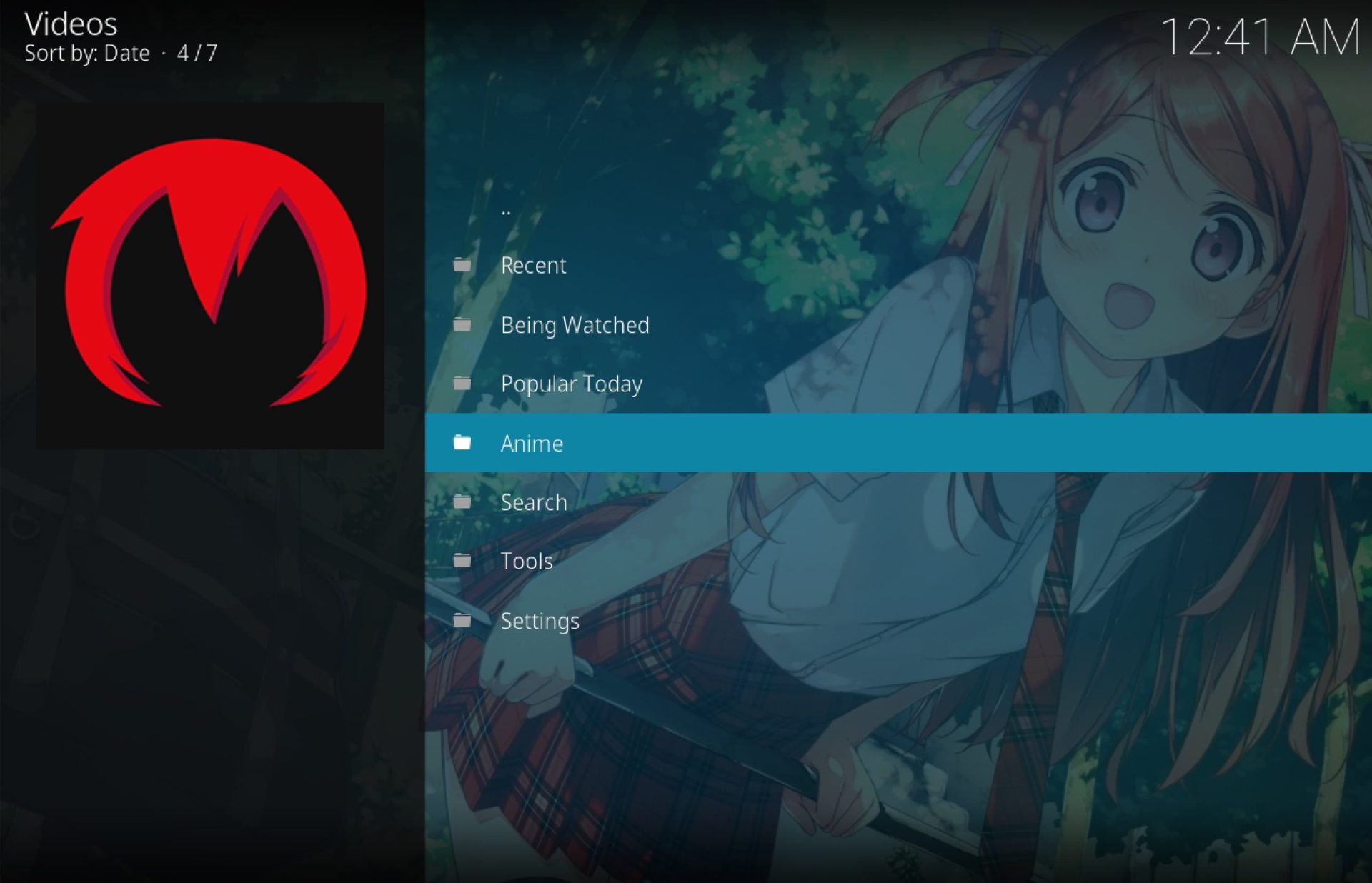Select the Settings folder icon
The height and width of the screenshot is (883, 1372).
click(462, 620)
